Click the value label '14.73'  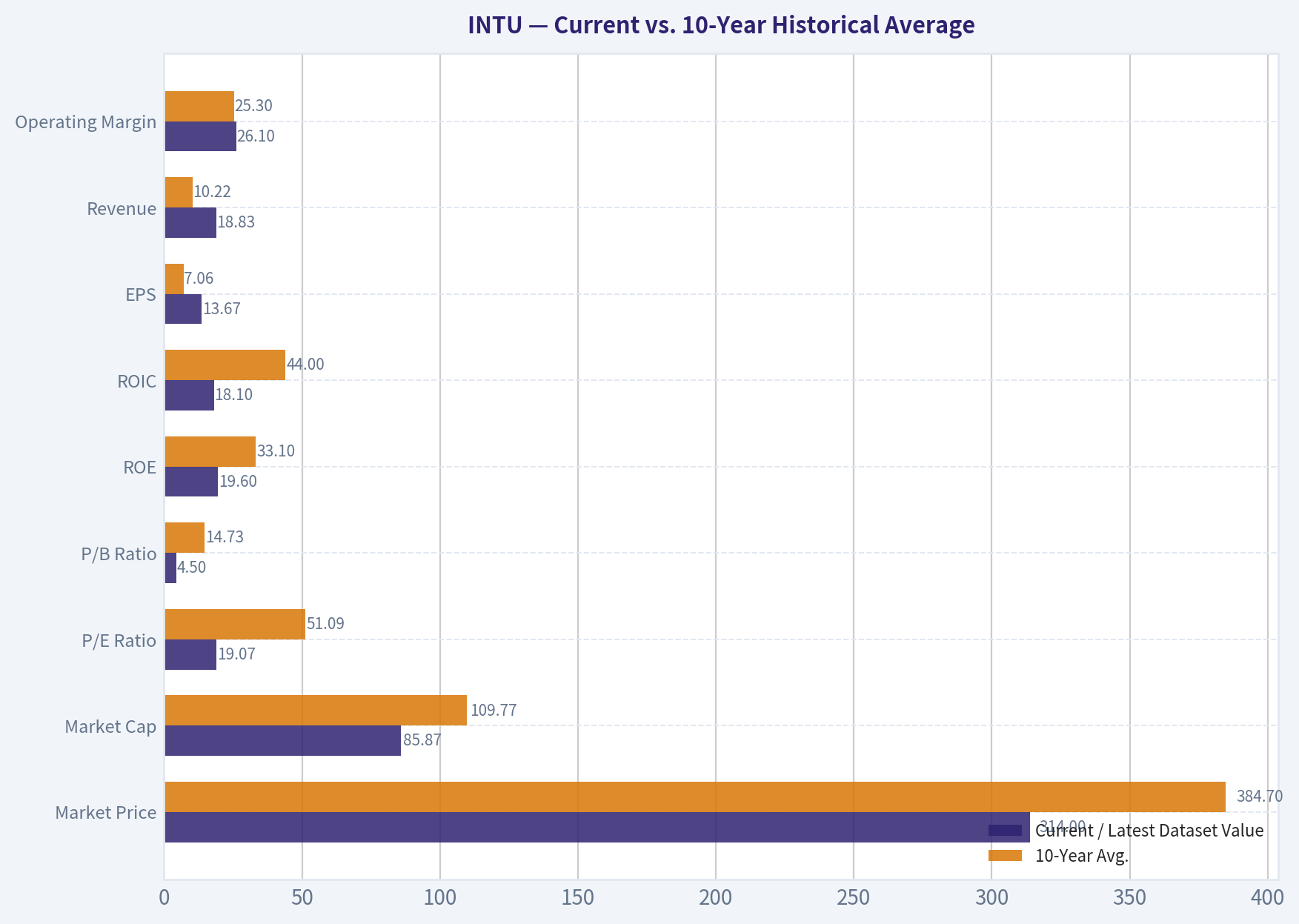coord(225,537)
